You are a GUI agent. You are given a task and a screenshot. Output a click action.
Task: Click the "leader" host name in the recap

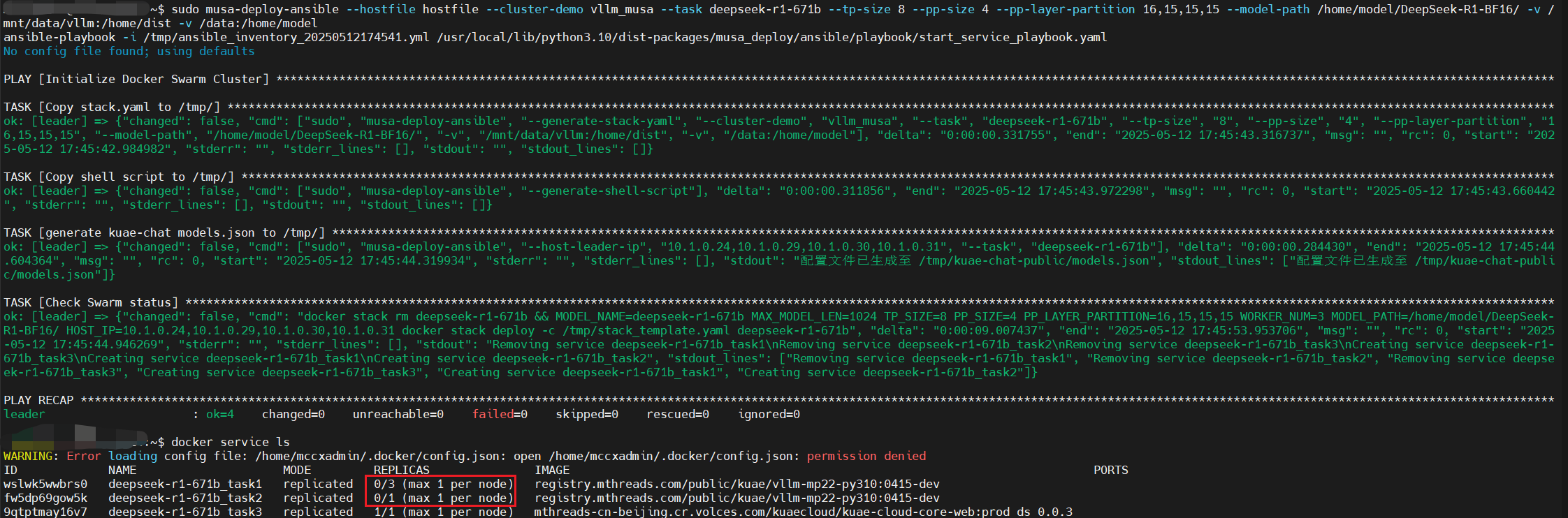24,414
